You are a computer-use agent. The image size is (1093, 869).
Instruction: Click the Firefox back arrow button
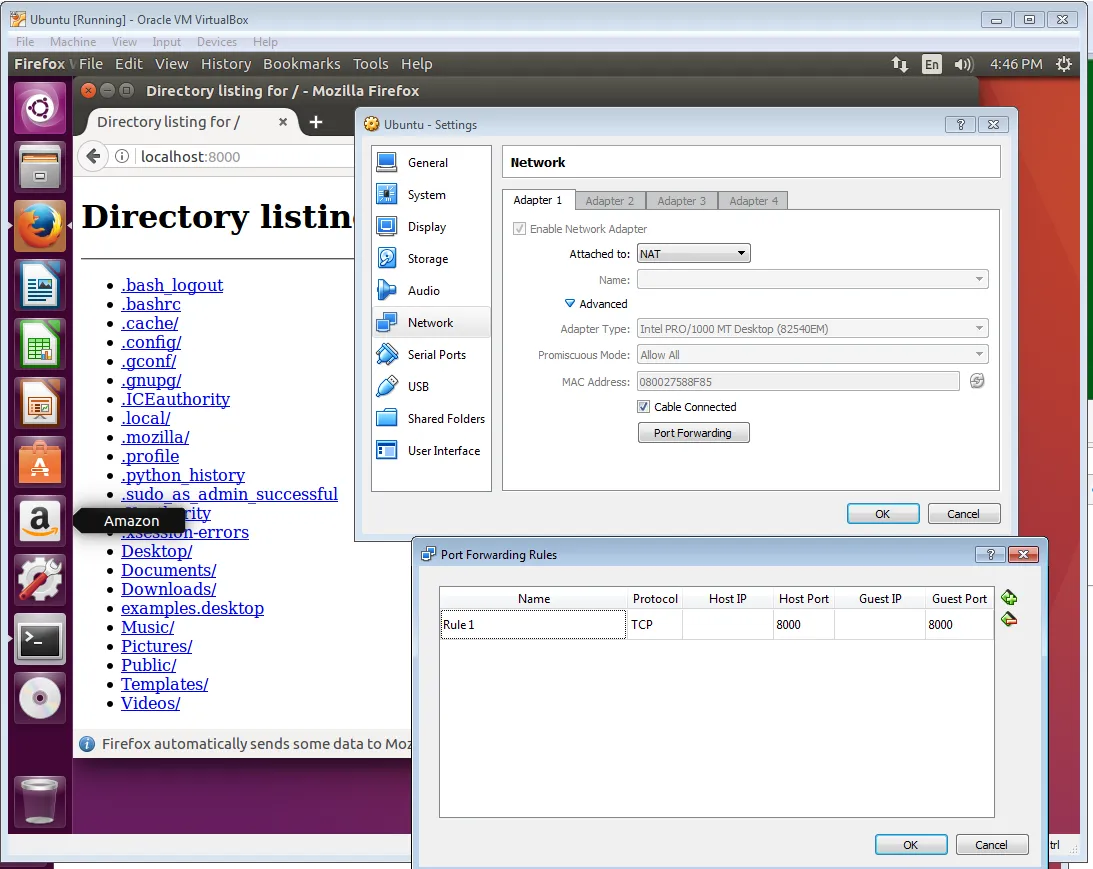click(x=93, y=156)
